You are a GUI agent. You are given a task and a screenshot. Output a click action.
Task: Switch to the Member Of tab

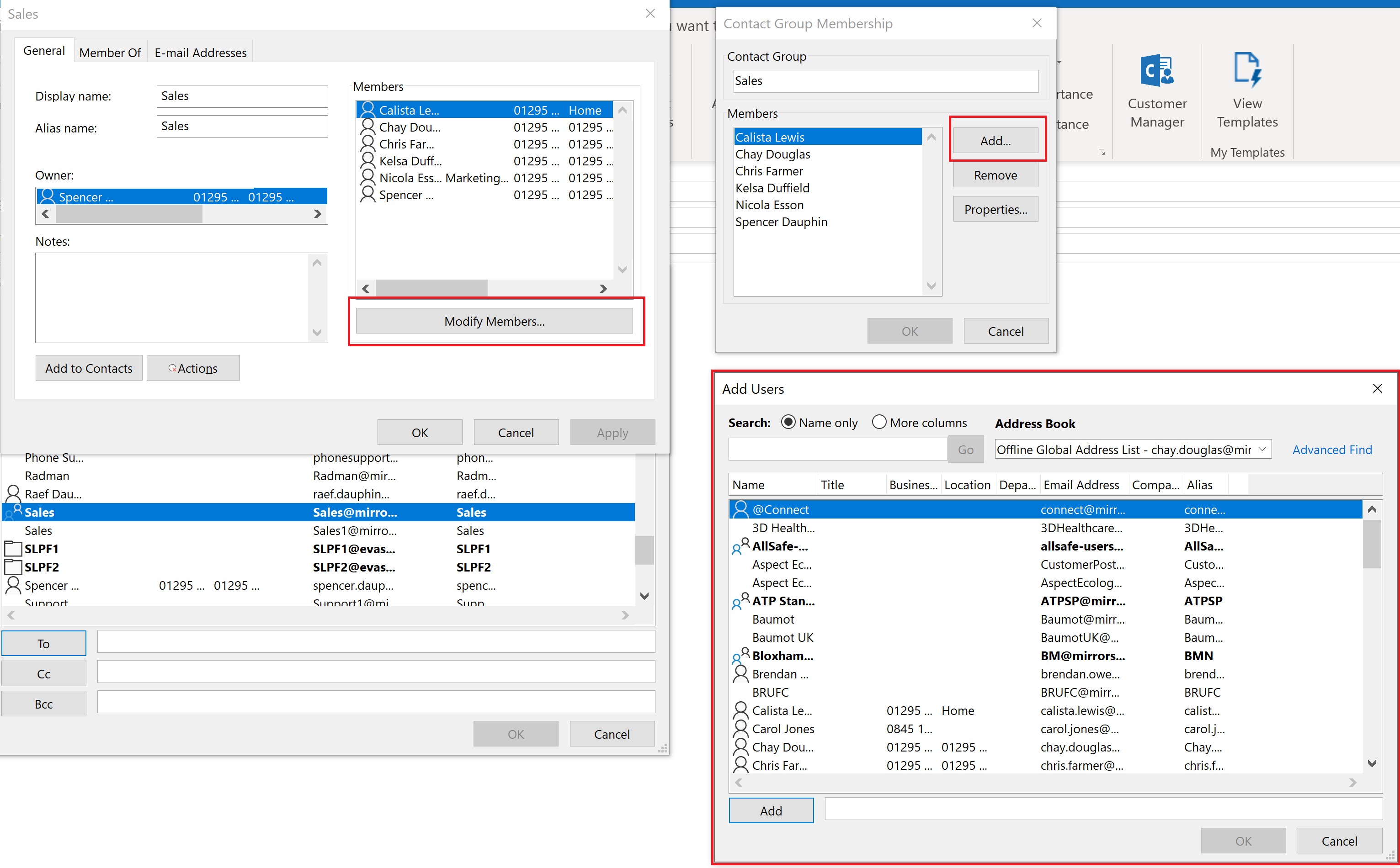pyautogui.click(x=110, y=52)
